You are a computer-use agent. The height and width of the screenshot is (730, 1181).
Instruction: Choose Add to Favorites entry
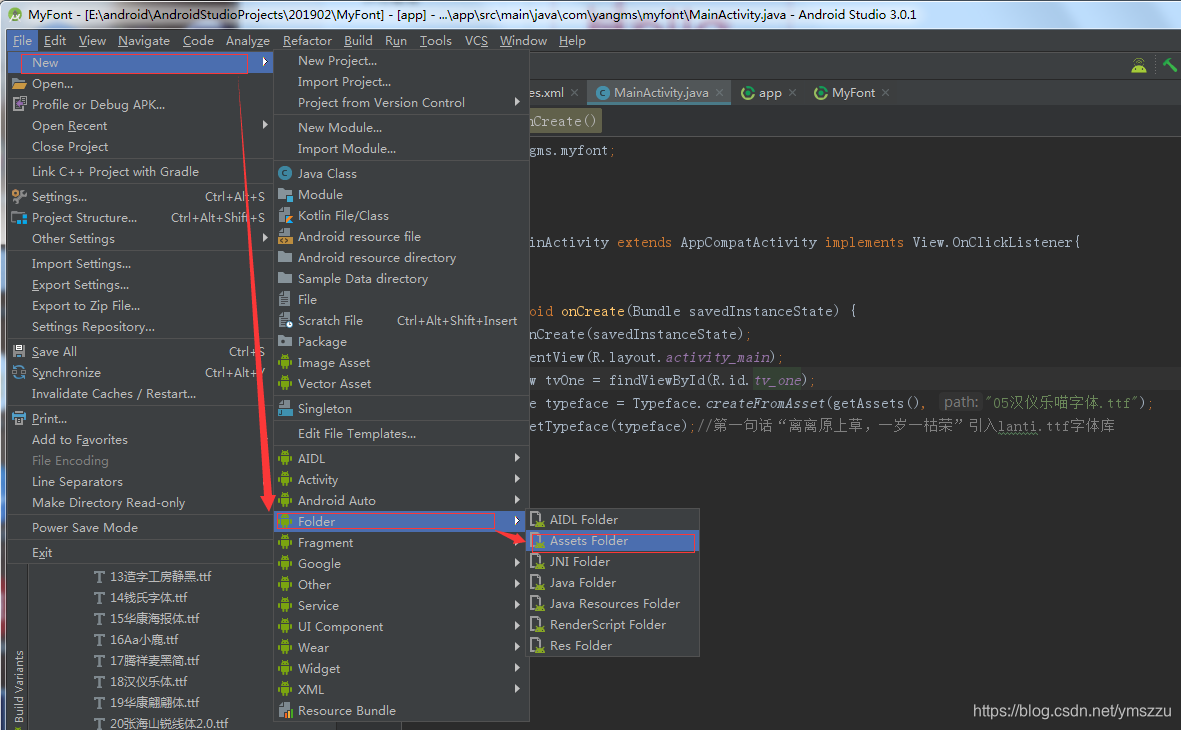80,439
